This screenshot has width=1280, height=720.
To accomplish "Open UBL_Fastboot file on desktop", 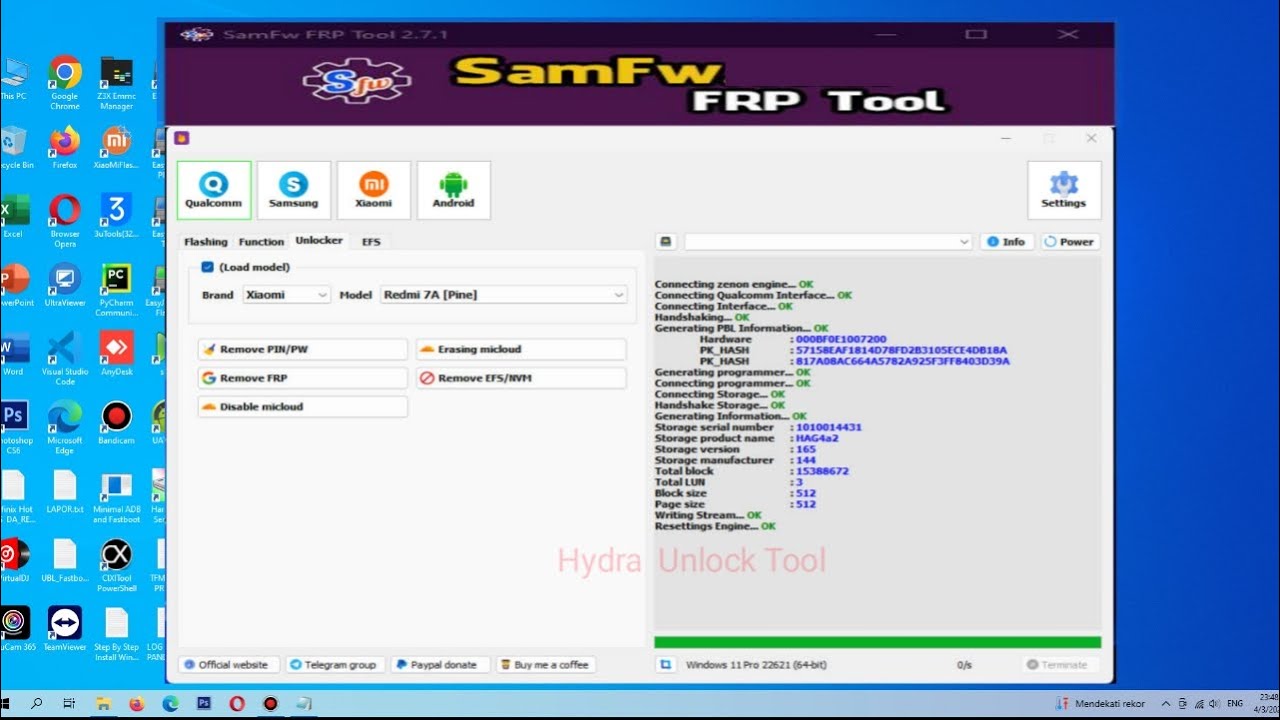I will click(65, 560).
